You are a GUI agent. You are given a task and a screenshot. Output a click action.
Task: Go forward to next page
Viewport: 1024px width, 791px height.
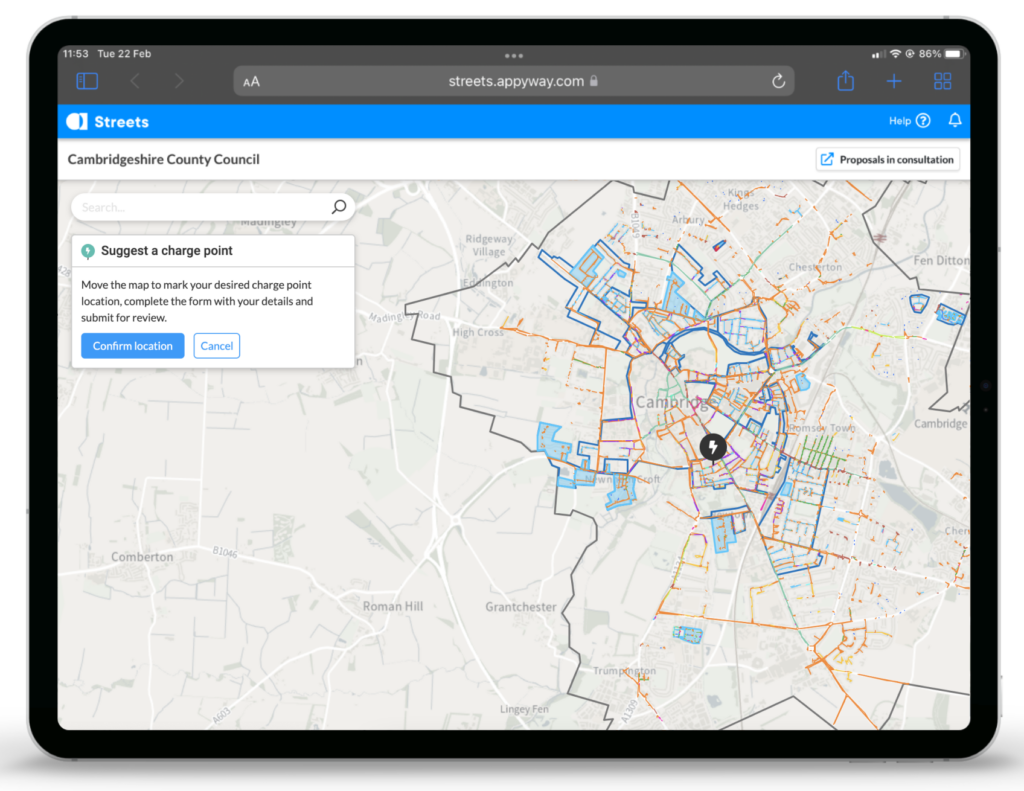179,81
